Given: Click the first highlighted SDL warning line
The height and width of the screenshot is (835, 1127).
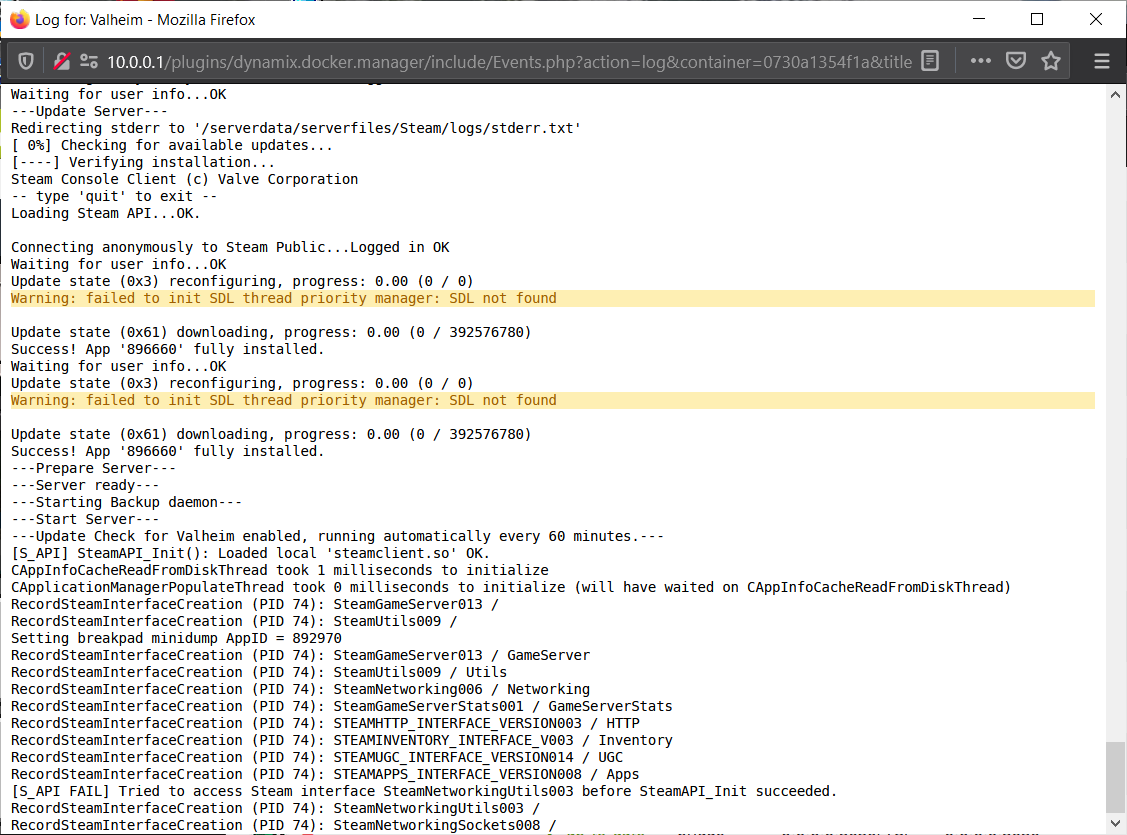Looking at the screenshot, I should 552,298.
